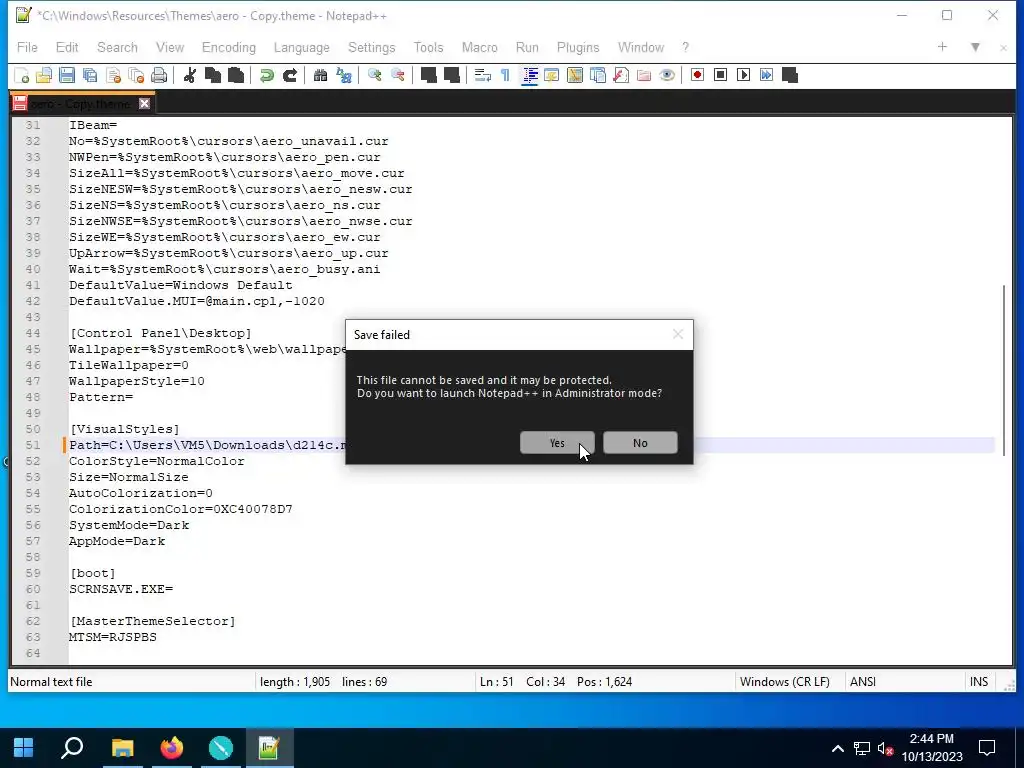Open the Function List icon

[x=621, y=76]
